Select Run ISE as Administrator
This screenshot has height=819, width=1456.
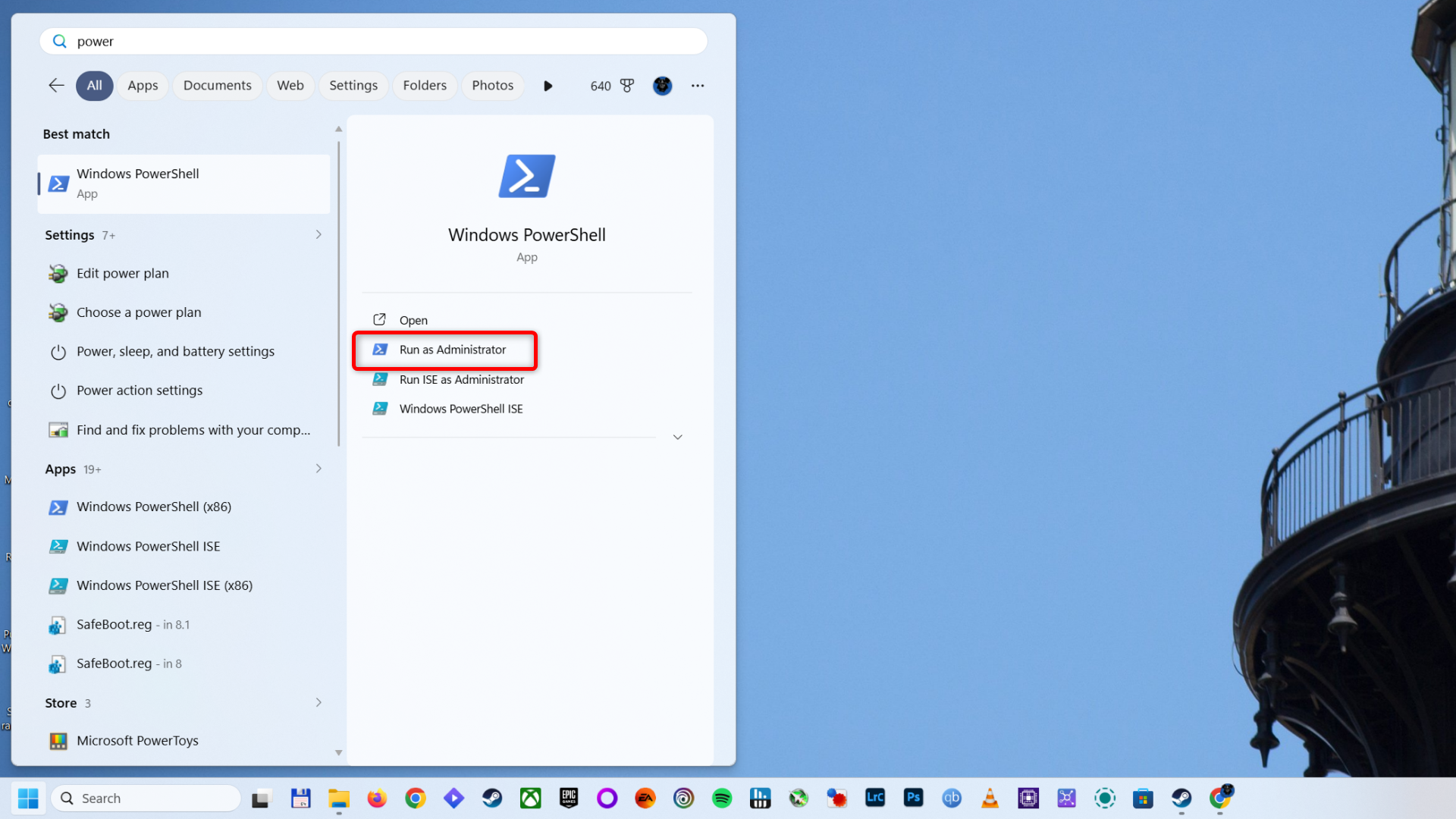coord(461,379)
